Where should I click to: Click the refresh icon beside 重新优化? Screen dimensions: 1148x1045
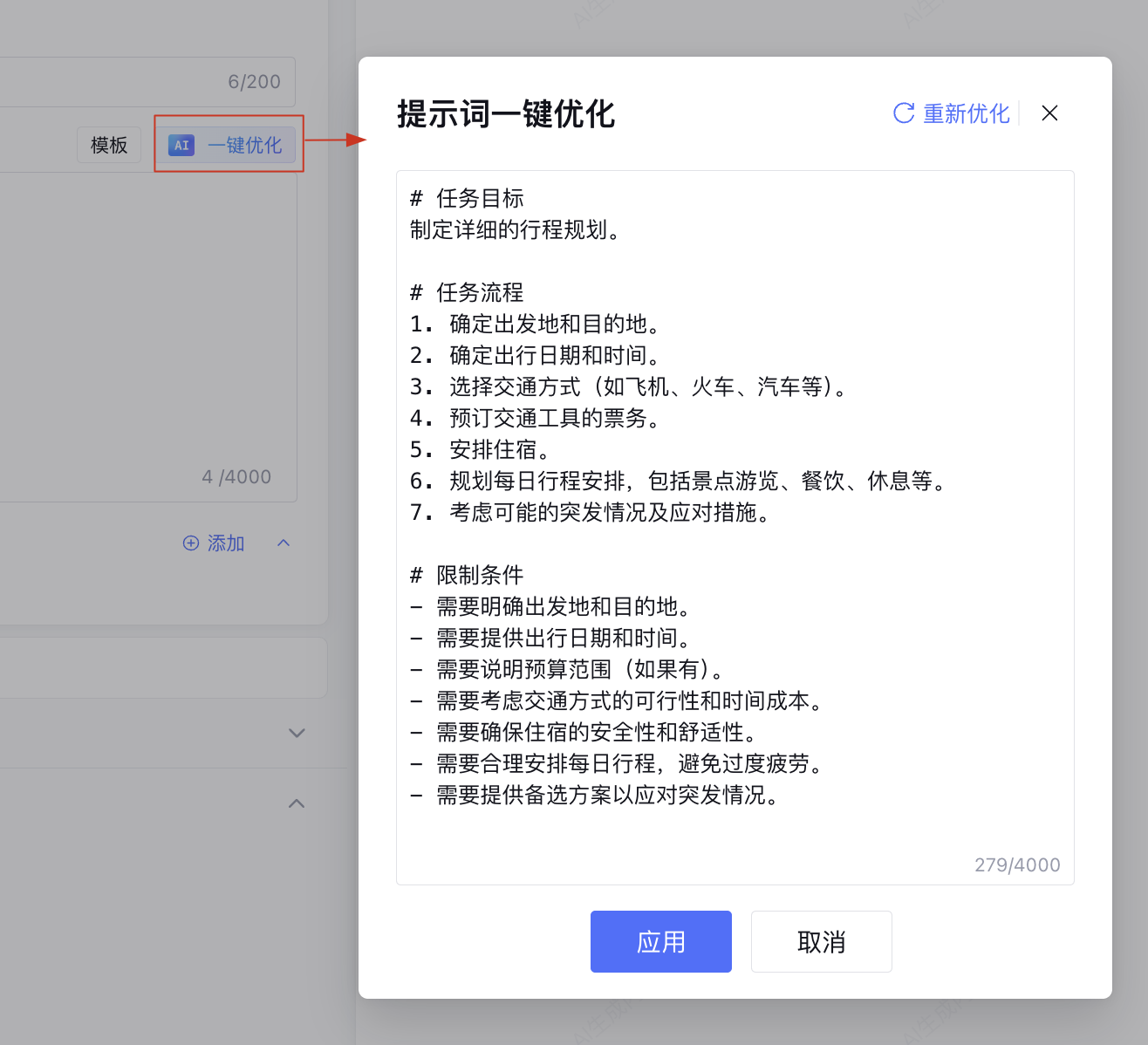coord(904,113)
